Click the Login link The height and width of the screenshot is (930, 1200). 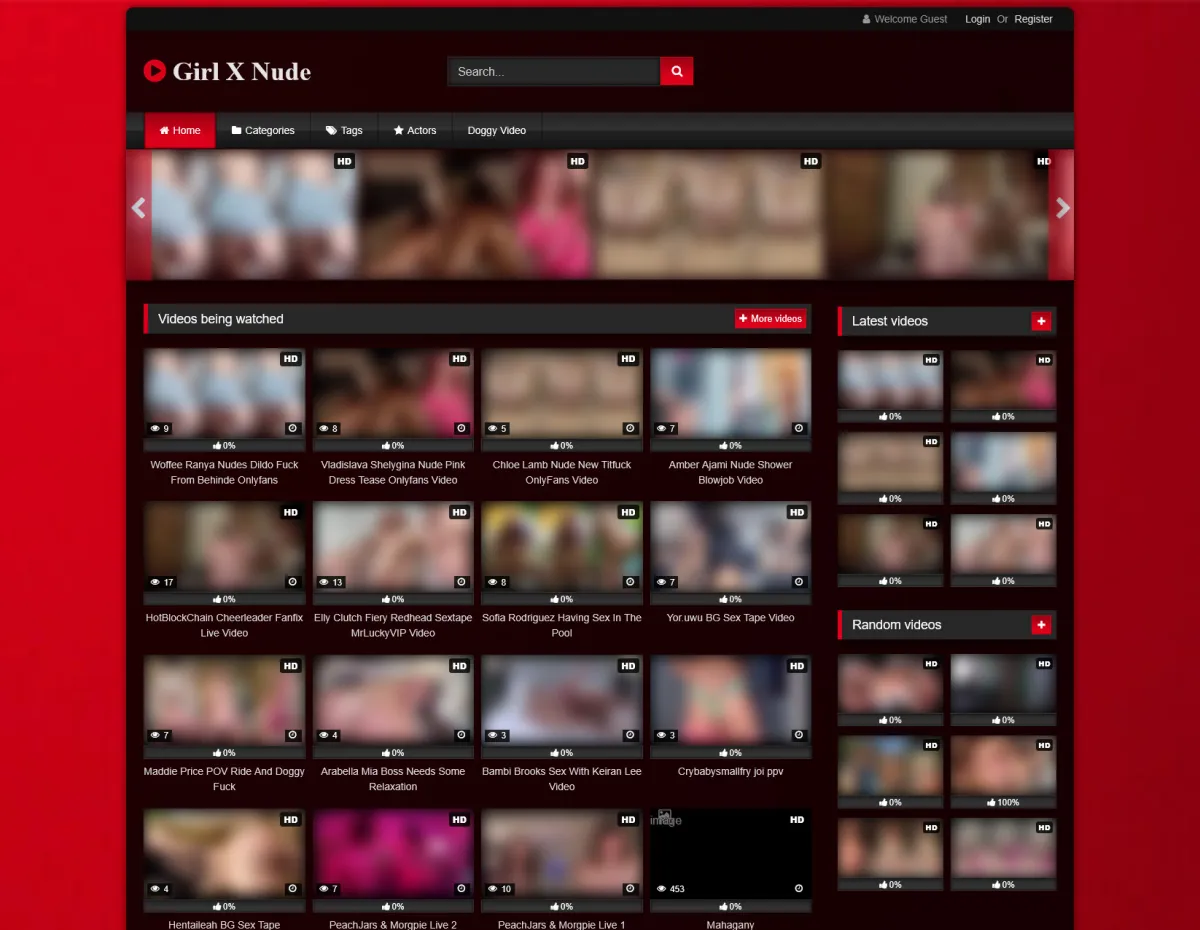click(977, 19)
